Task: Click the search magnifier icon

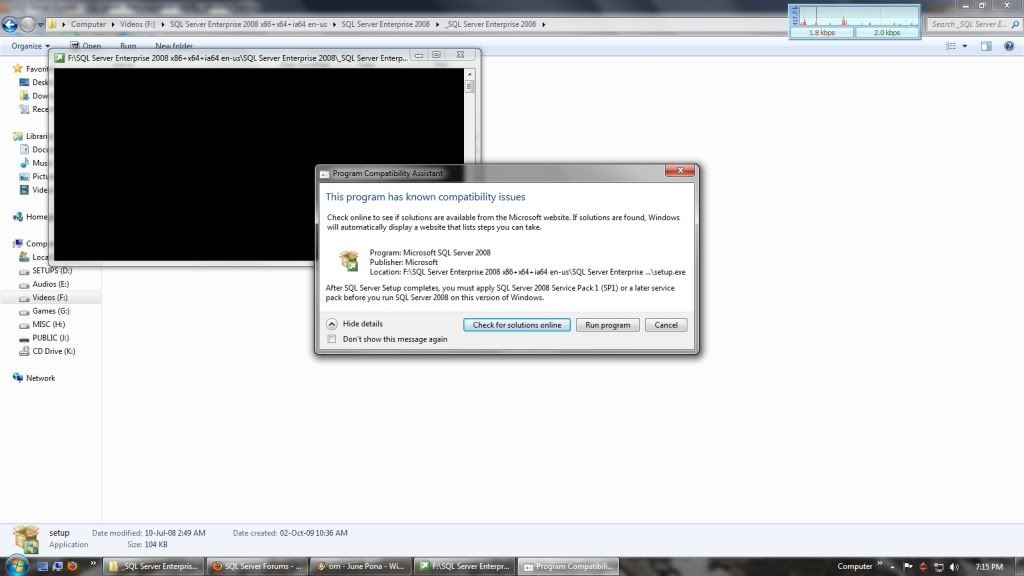Action: (x=1016, y=24)
